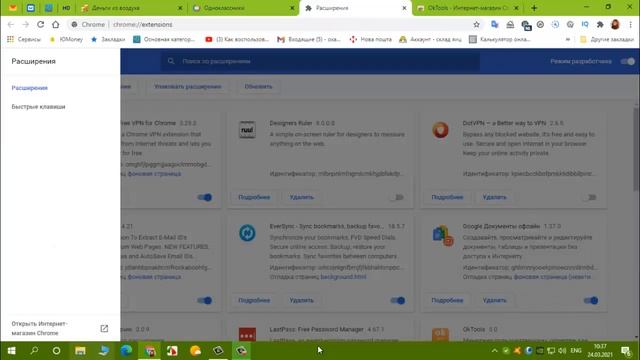Disable the EverSync extension switch
Viewport: 640px width, 360px height.
tap(397, 300)
